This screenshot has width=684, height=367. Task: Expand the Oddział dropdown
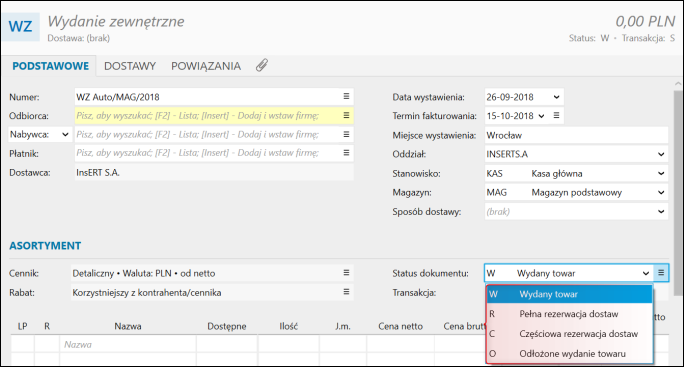[661, 154]
